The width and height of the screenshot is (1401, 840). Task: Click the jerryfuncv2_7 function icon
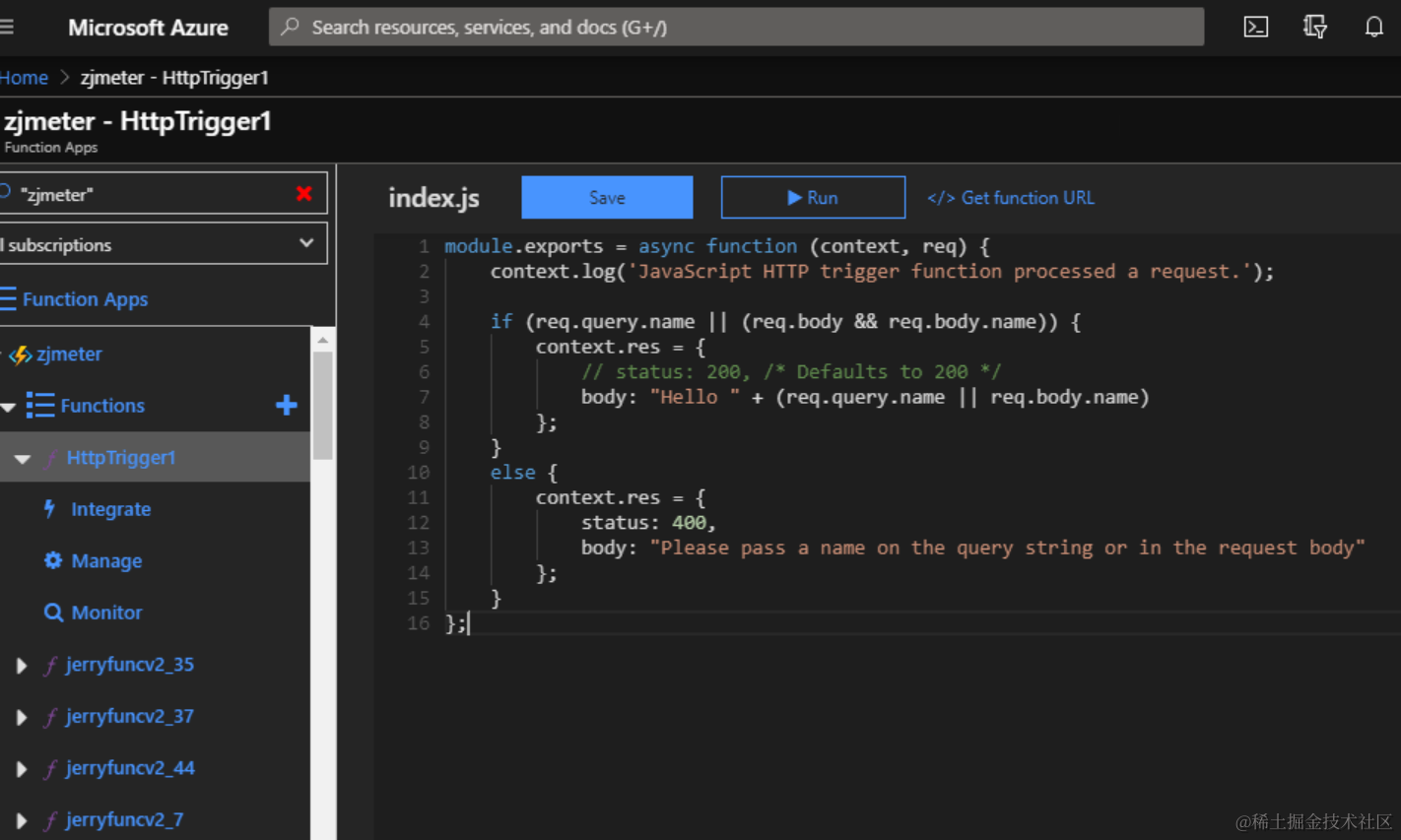pyautogui.click(x=50, y=820)
